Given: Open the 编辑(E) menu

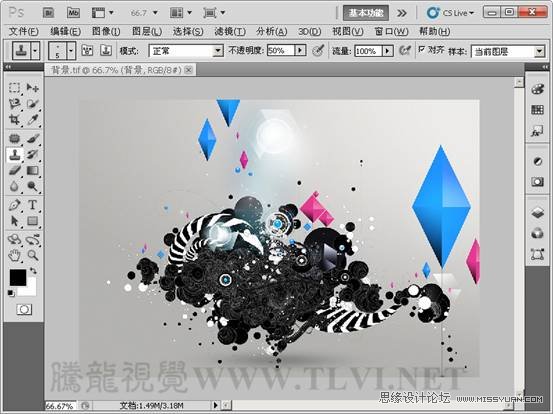Looking at the screenshot, I should [66, 31].
